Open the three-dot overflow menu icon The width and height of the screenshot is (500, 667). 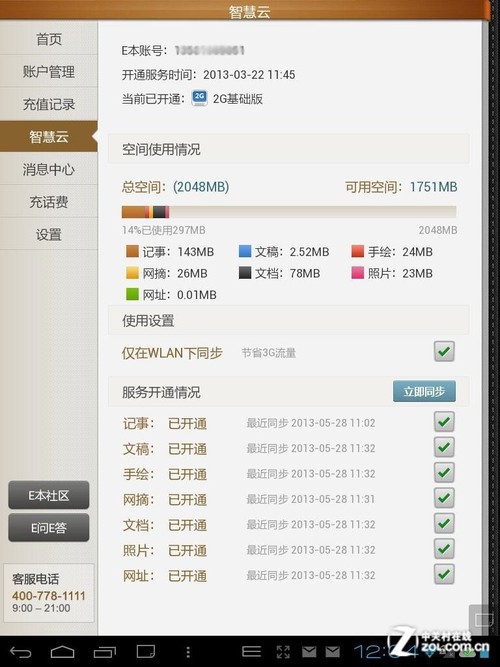(188, 652)
